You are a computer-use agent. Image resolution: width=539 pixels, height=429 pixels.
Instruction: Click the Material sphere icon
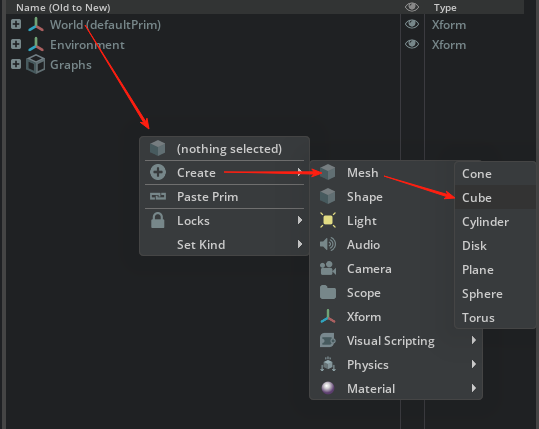pos(328,388)
